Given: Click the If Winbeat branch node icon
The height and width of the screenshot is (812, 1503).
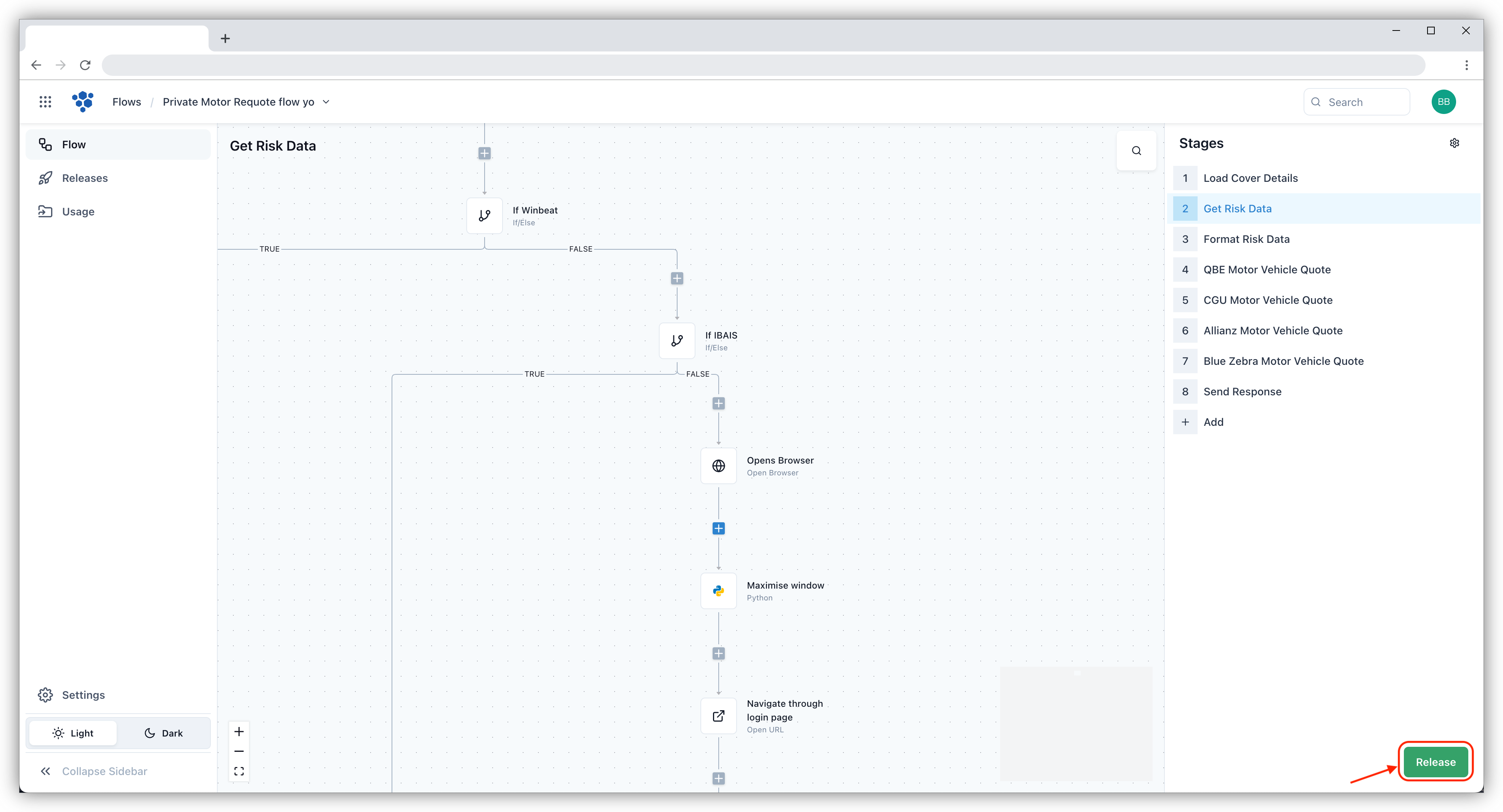Looking at the screenshot, I should tap(484, 216).
